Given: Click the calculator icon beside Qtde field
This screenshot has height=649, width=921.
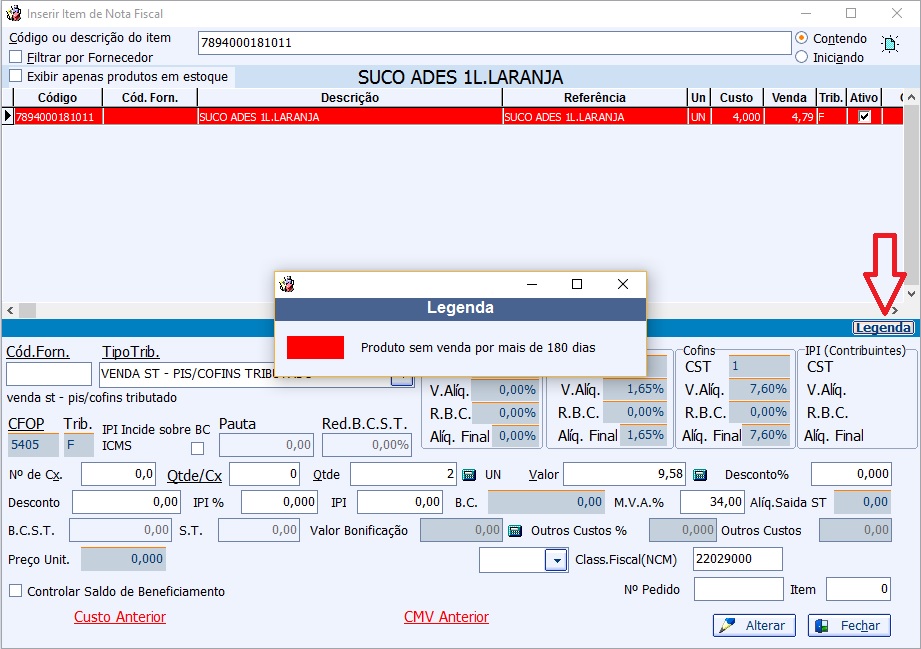Looking at the screenshot, I should click(x=468, y=474).
